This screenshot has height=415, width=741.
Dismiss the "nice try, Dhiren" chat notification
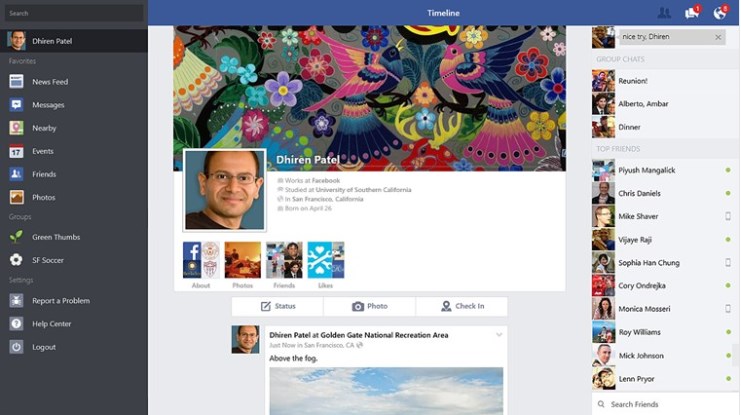pos(718,37)
